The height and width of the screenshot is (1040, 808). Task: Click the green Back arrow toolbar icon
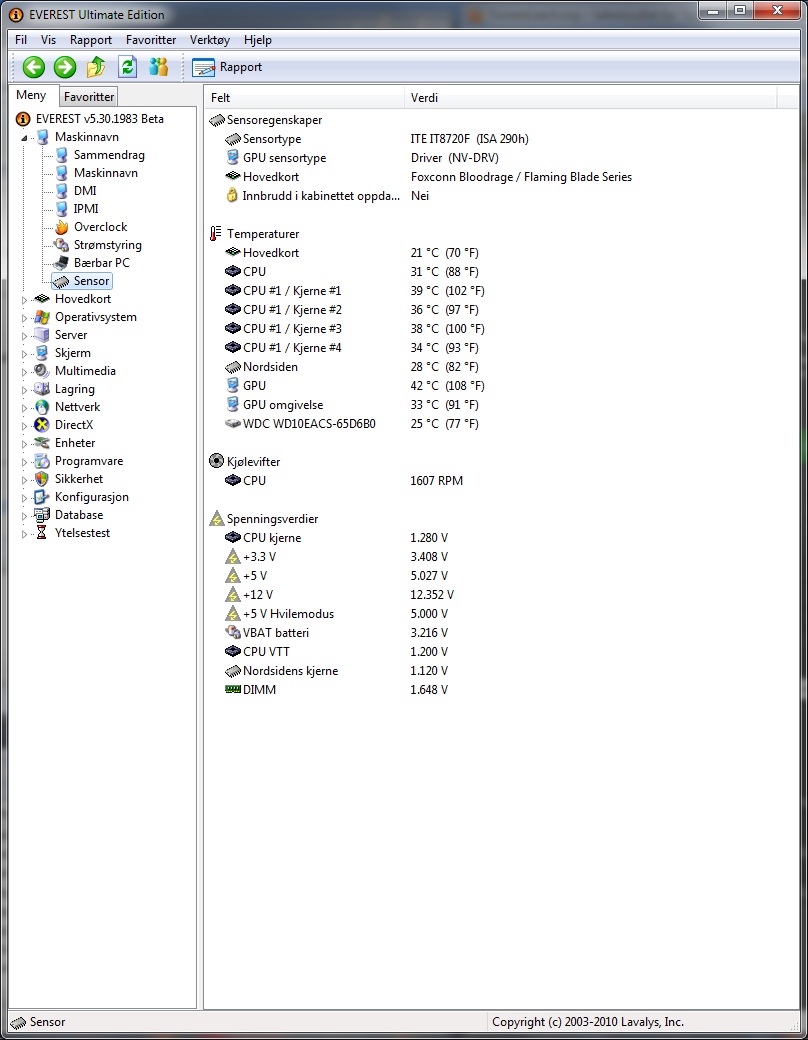point(34,67)
